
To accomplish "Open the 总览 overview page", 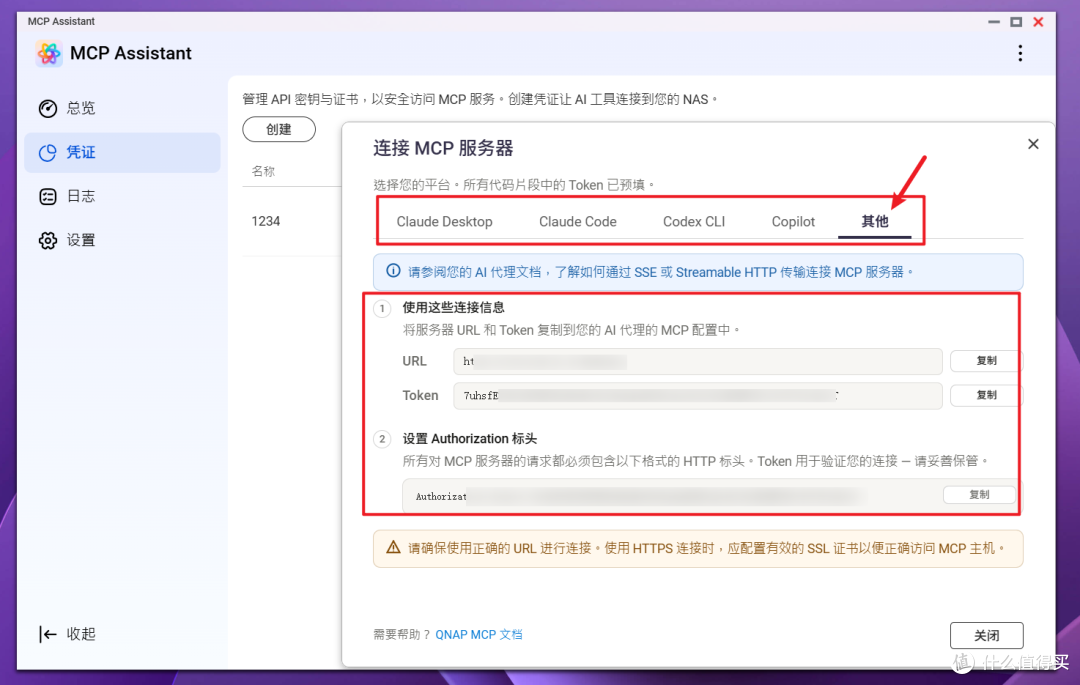I will tap(123, 108).
